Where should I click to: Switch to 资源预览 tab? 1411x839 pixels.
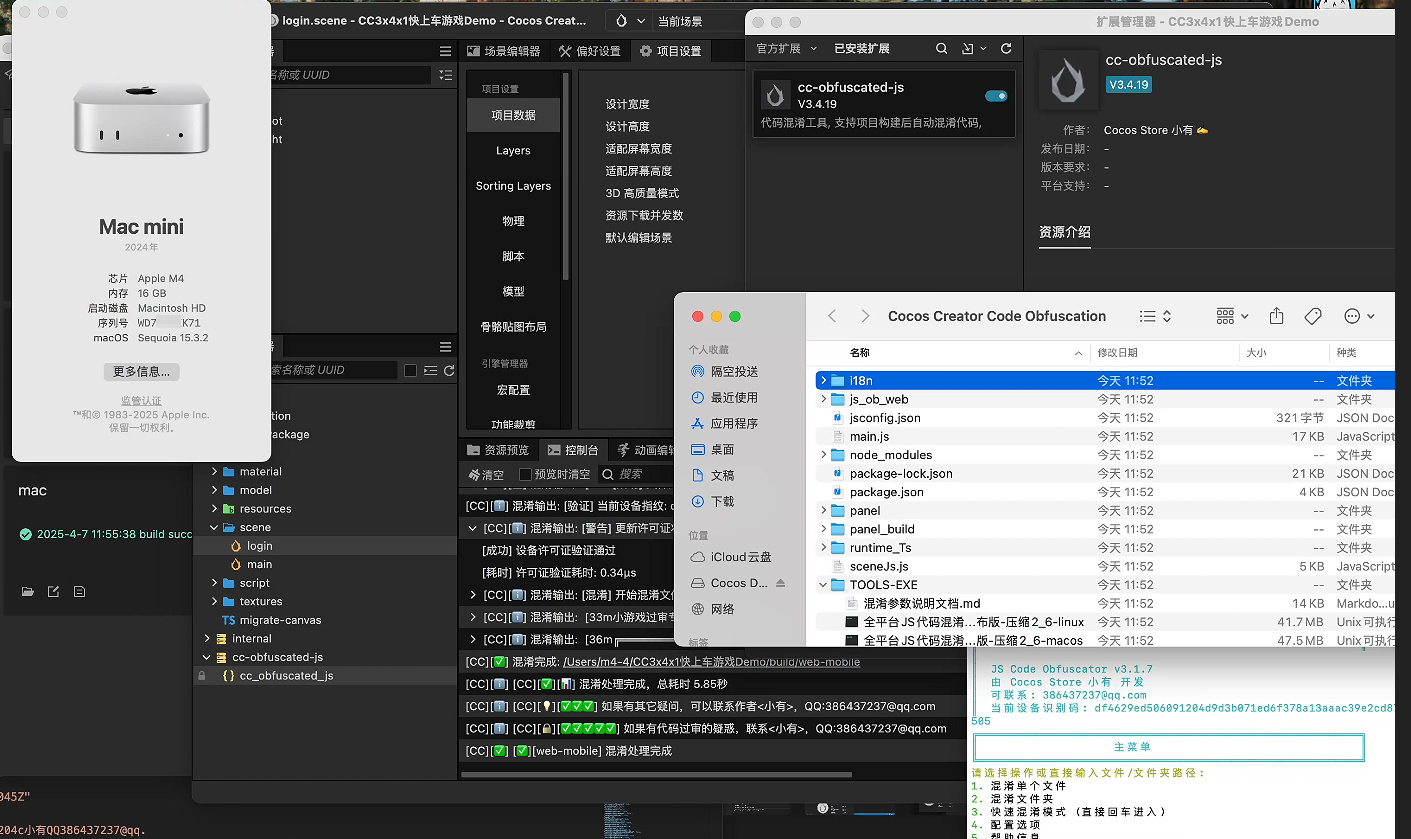point(499,450)
